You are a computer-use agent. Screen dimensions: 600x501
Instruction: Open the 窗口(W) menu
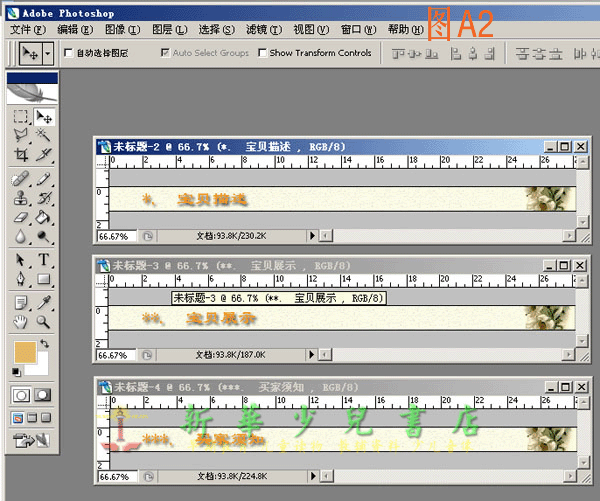[359, 29]
